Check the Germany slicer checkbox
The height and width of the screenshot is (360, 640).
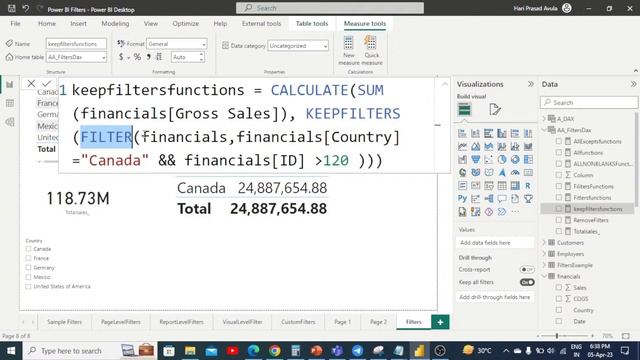28,267
